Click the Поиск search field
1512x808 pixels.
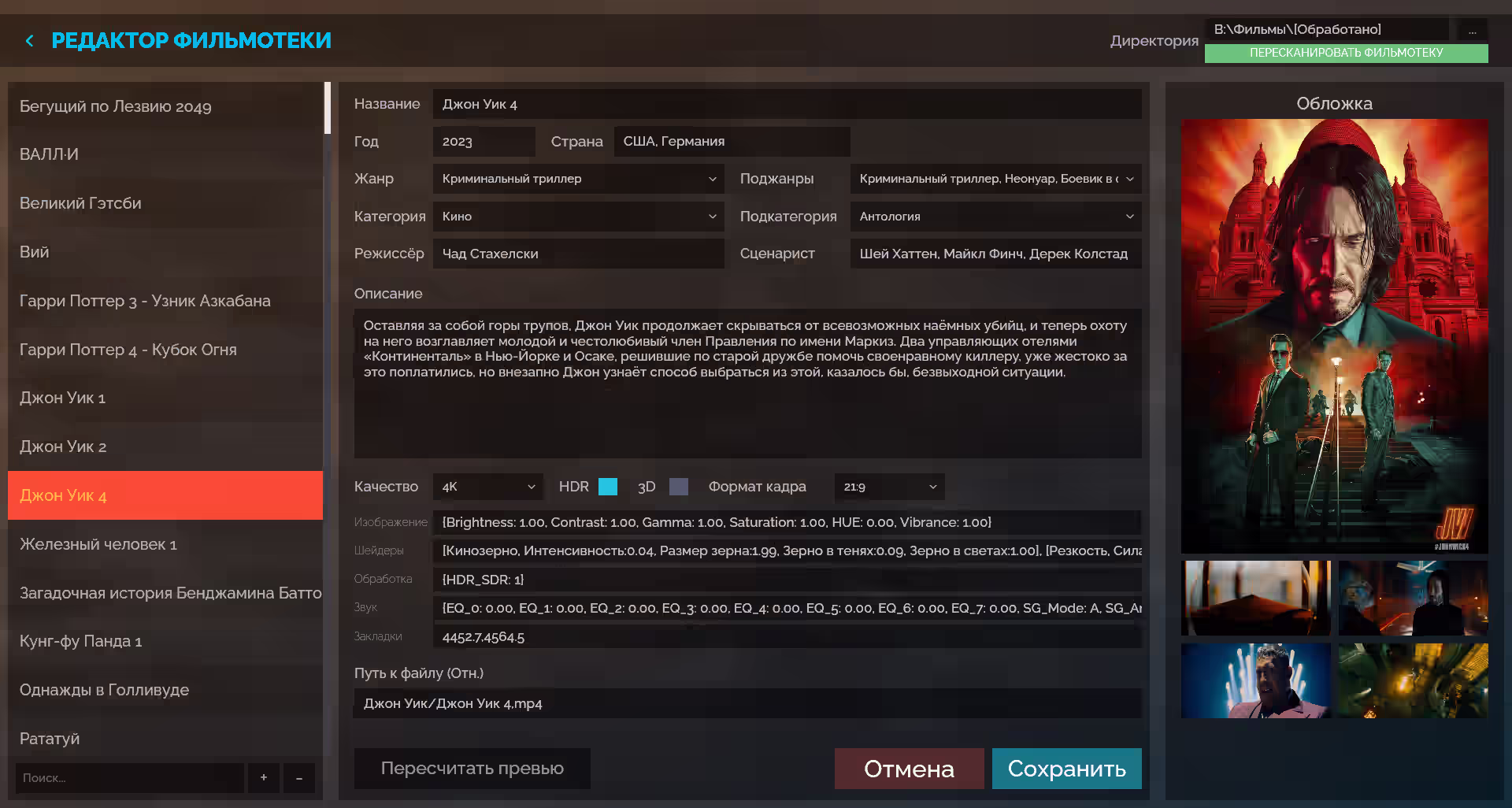[130, 778]
